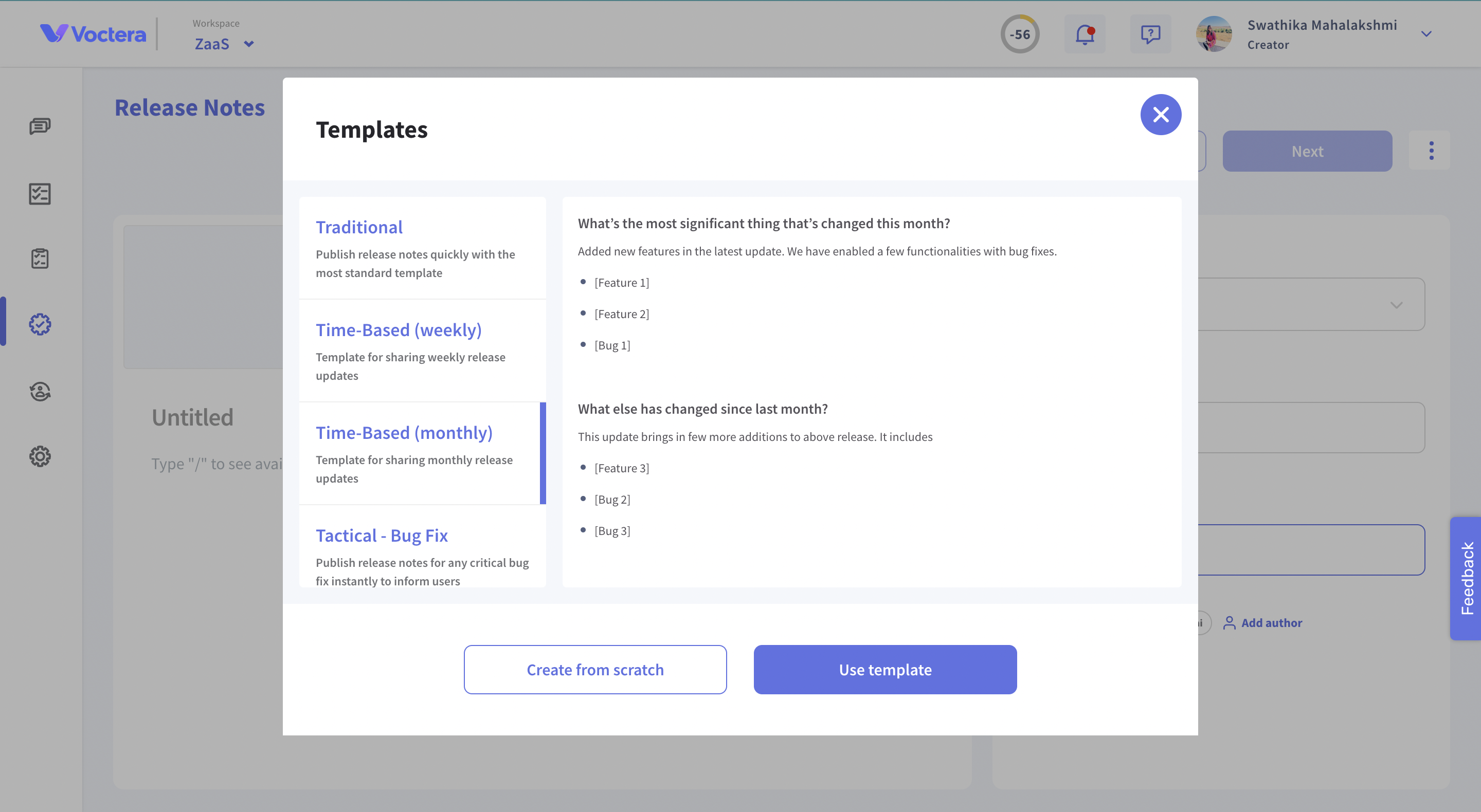Select the Traditional template
This screenshot has width=1481, height=812.
point(423,248)
